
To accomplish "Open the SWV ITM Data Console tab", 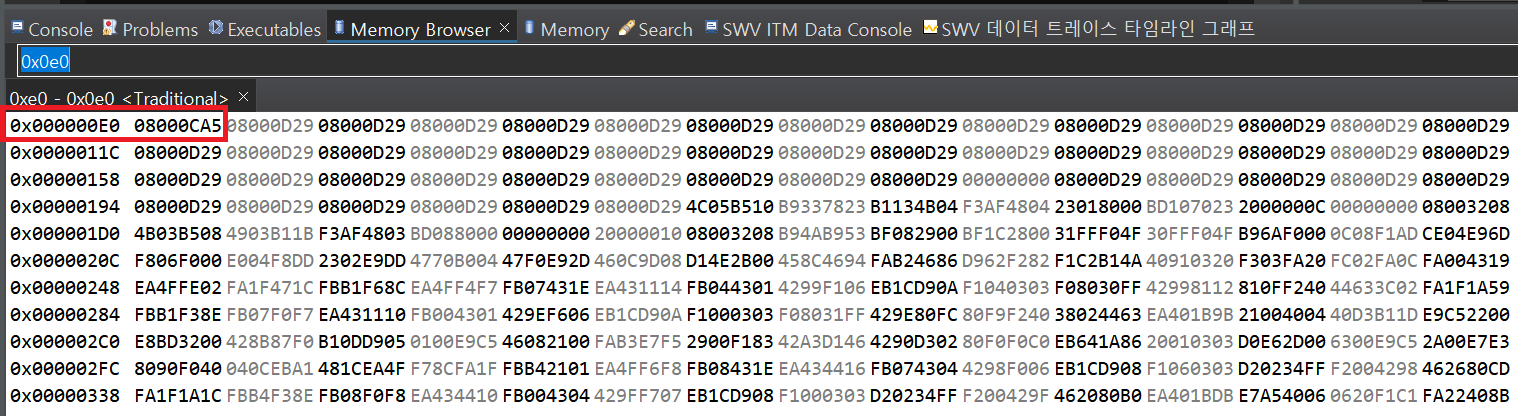I will pyautogui.click(x=808, y=29).
